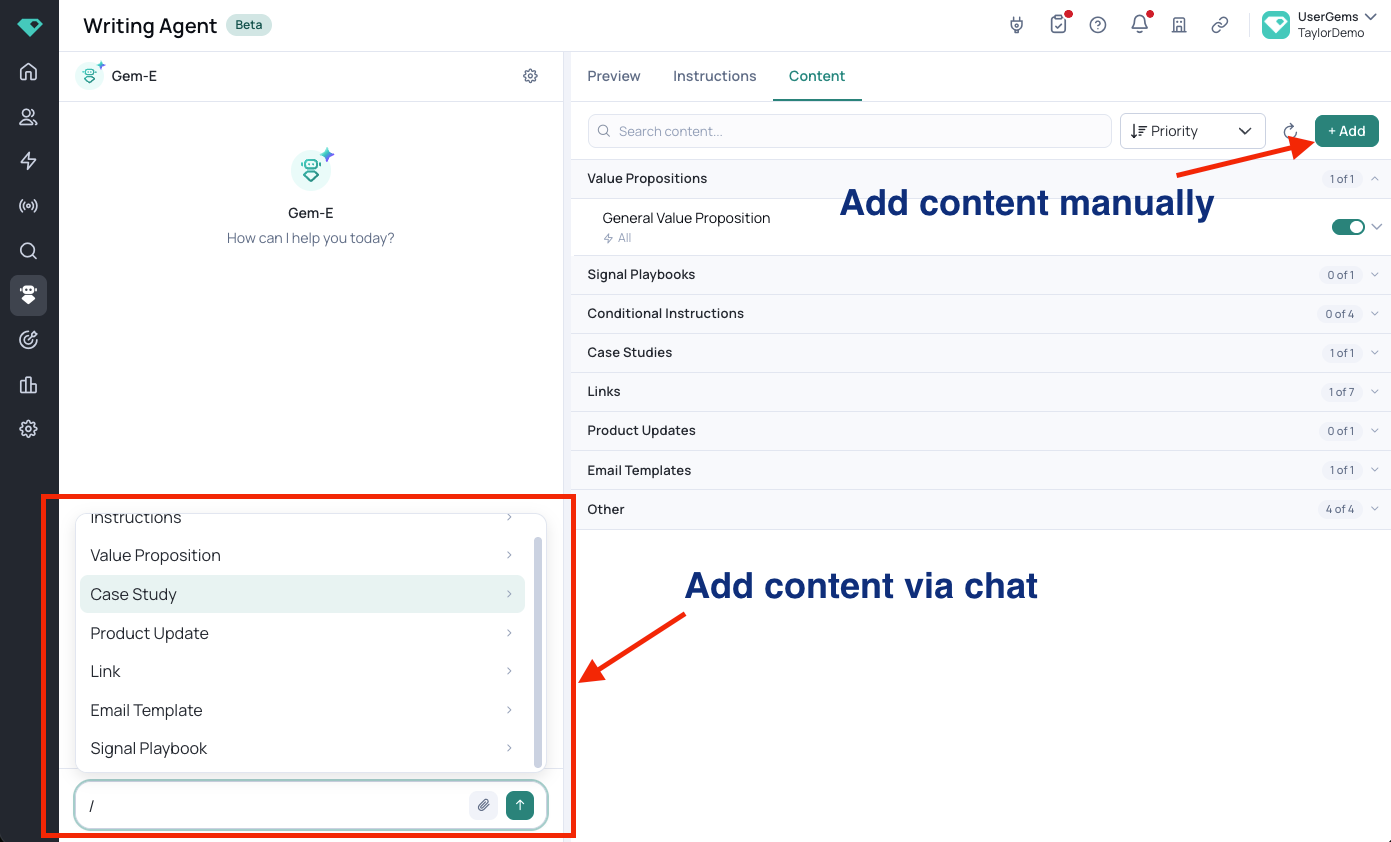Image resolution: width=1391 pixels, height=842 pixels.
Task: Open the signals broadcast sidebar icon
Action: point(28,206)
